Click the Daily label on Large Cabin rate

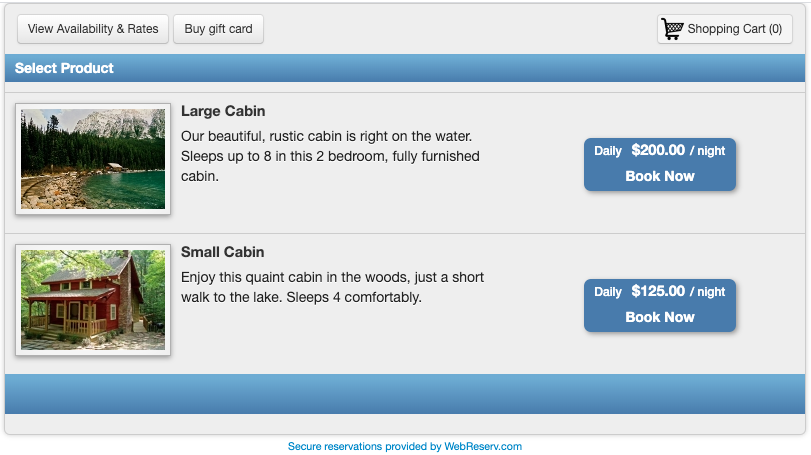[608, 151]
